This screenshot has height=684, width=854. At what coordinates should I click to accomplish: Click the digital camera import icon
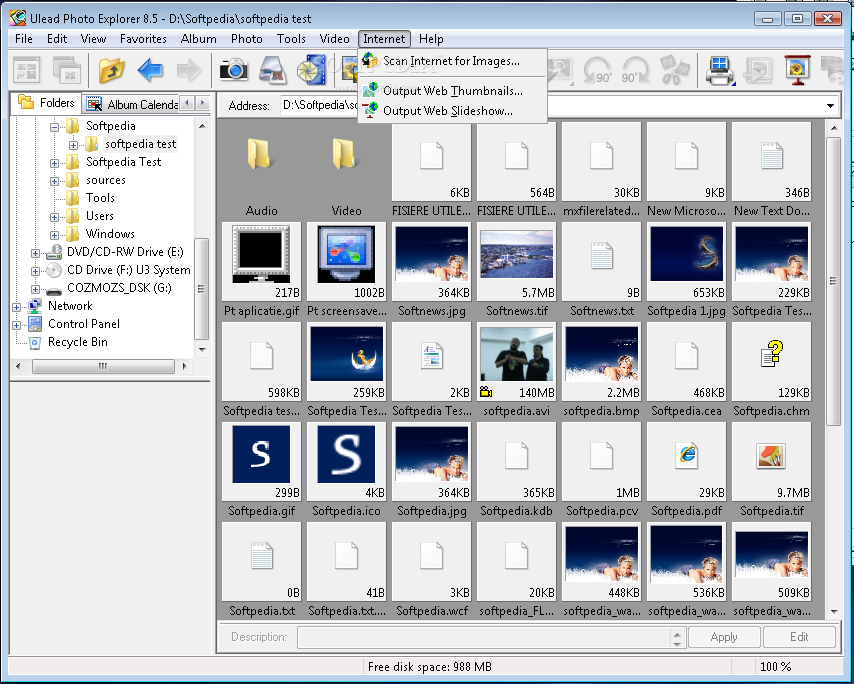point(234,70)
